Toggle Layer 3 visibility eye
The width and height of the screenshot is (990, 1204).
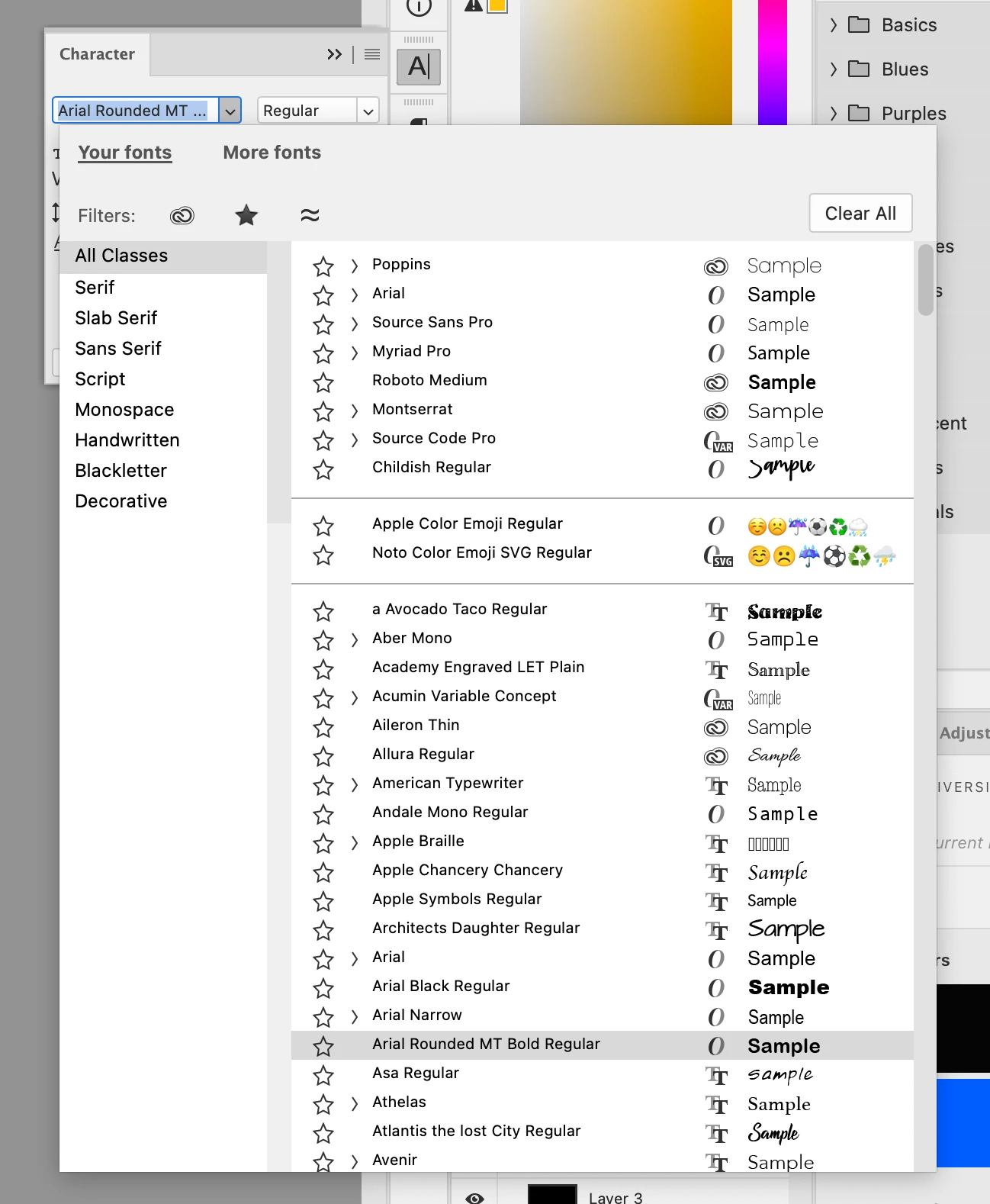coord(474,1198)
